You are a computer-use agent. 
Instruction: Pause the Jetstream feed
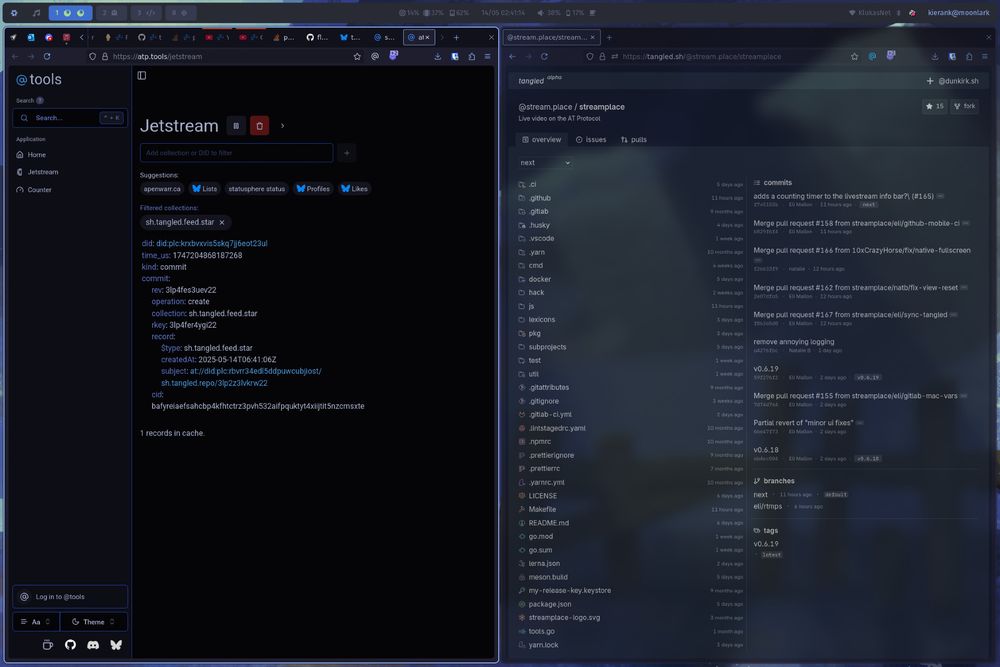[236, 126]
